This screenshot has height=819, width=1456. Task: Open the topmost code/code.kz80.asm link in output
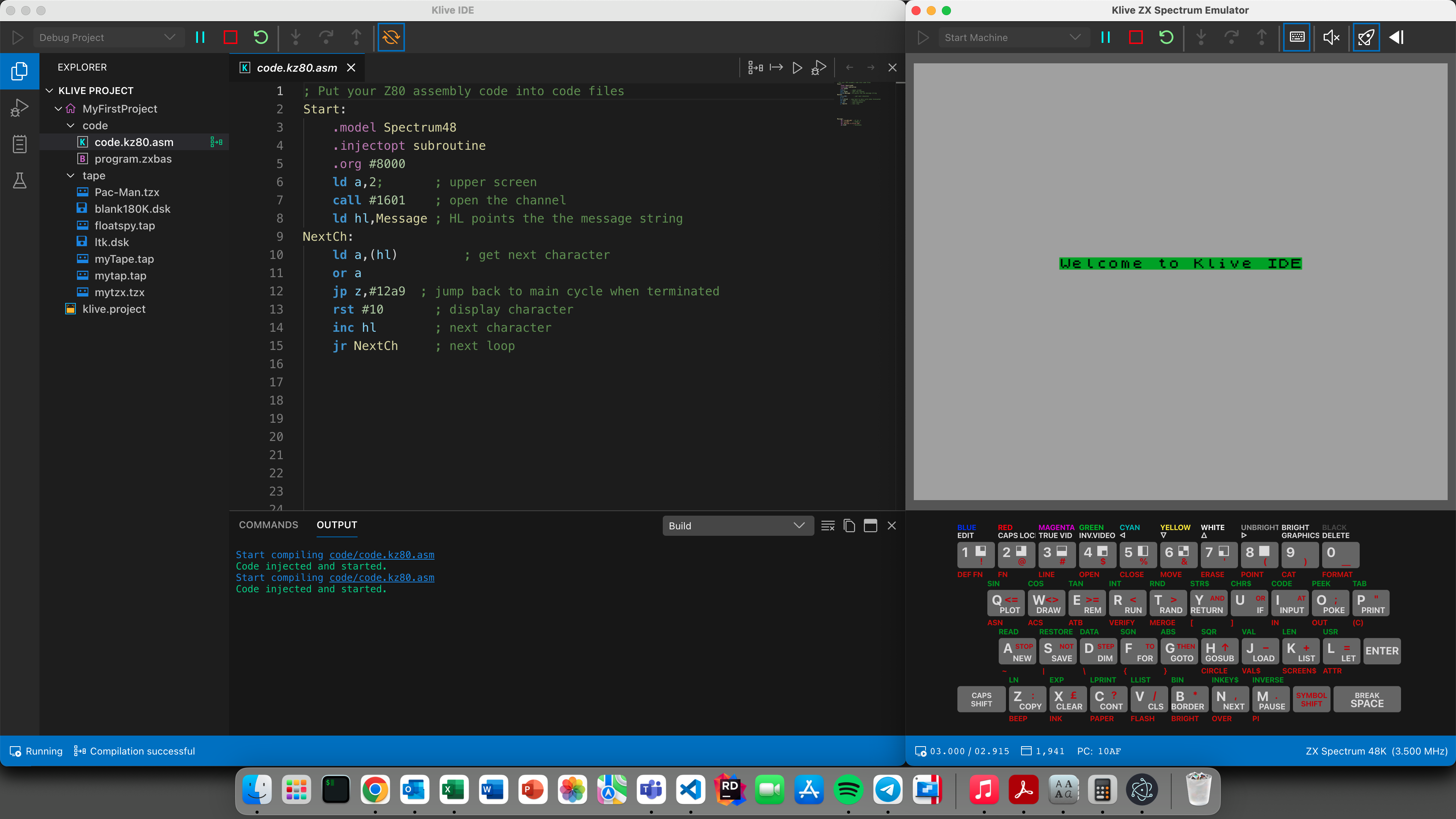coord(381,555)
